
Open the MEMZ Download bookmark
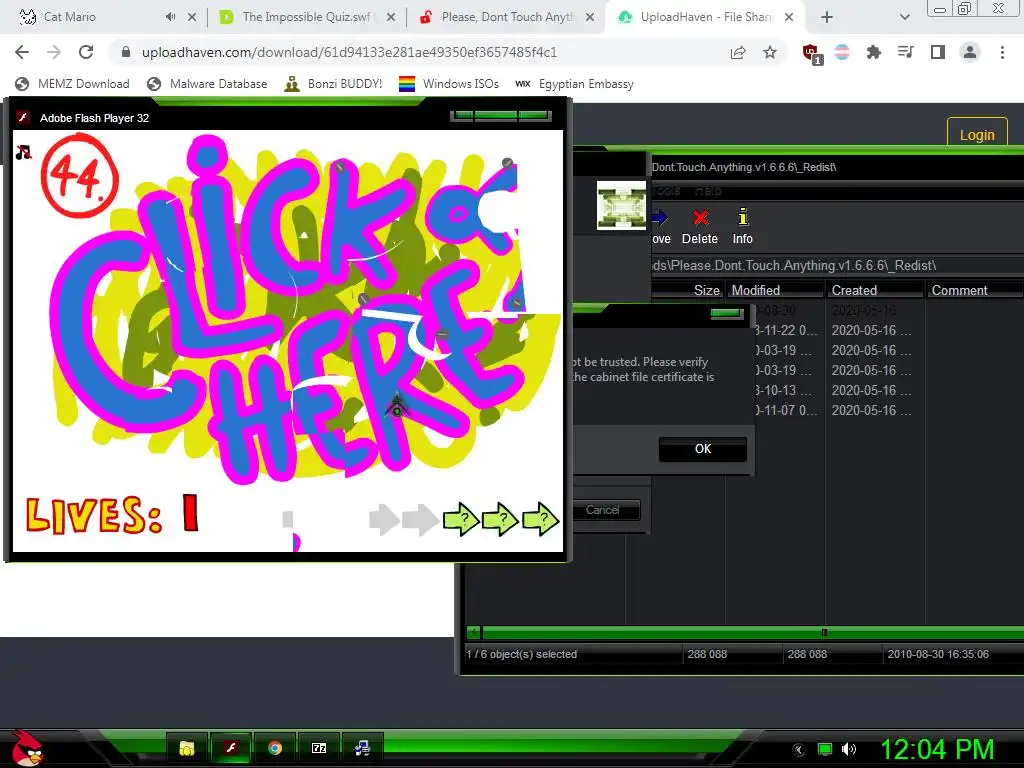click(72, 84)
